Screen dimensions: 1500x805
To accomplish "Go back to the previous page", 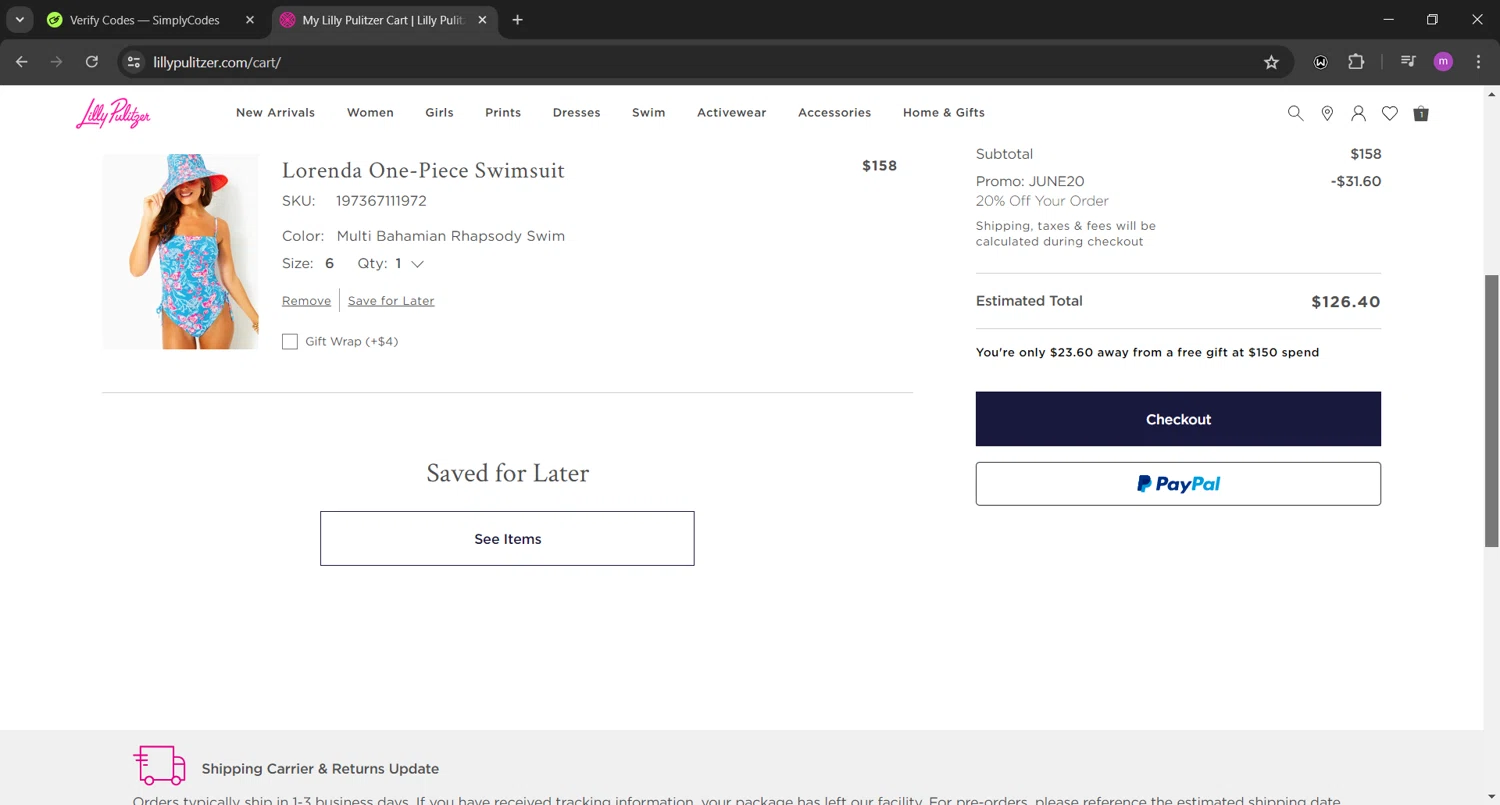I will point(22,62).
